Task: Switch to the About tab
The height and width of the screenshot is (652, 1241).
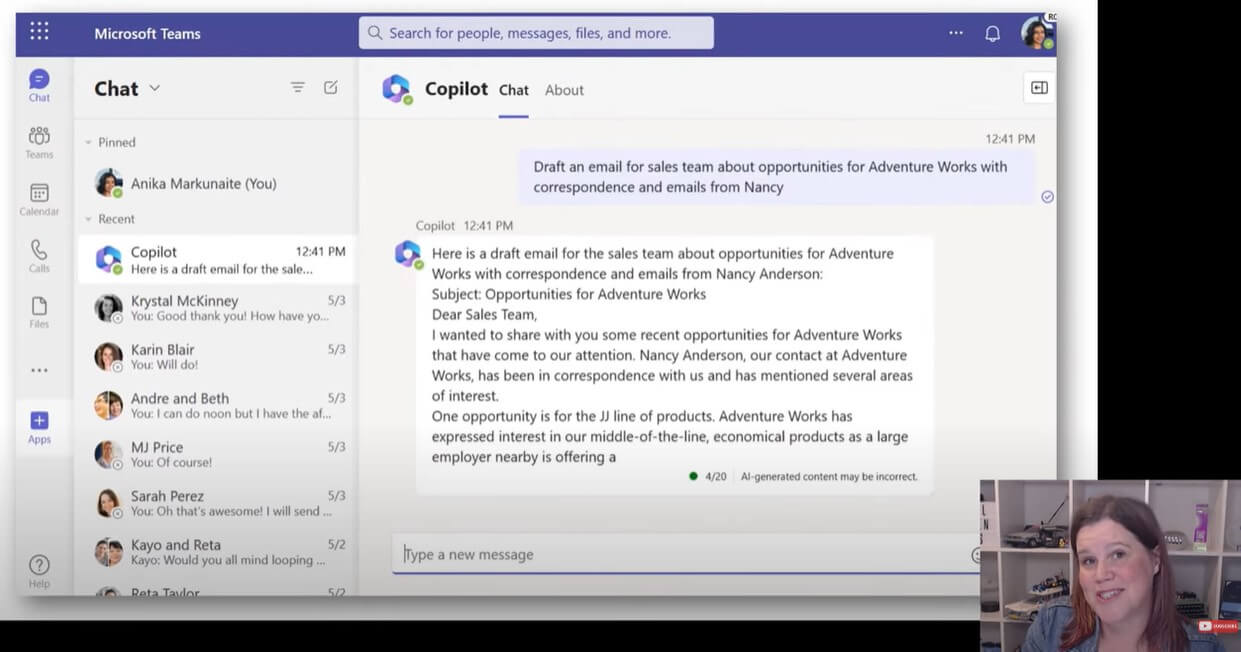Action: 564,90
